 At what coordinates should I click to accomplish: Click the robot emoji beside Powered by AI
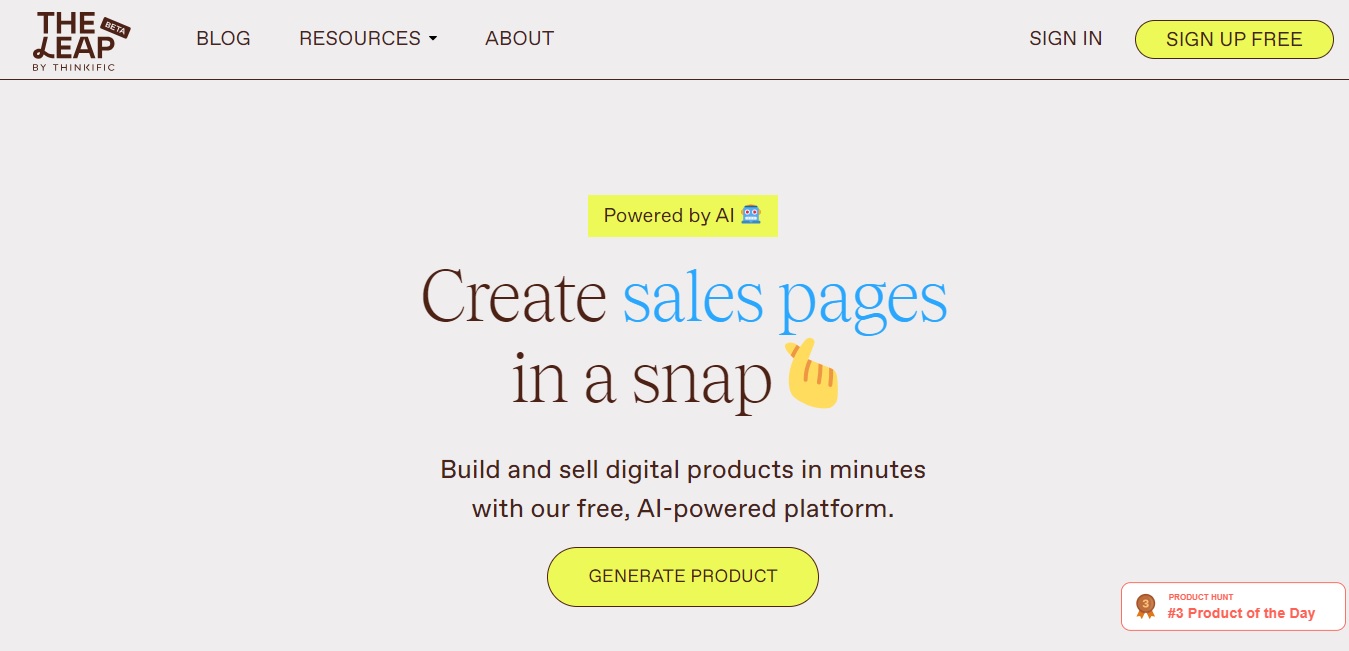click(751, 215)
